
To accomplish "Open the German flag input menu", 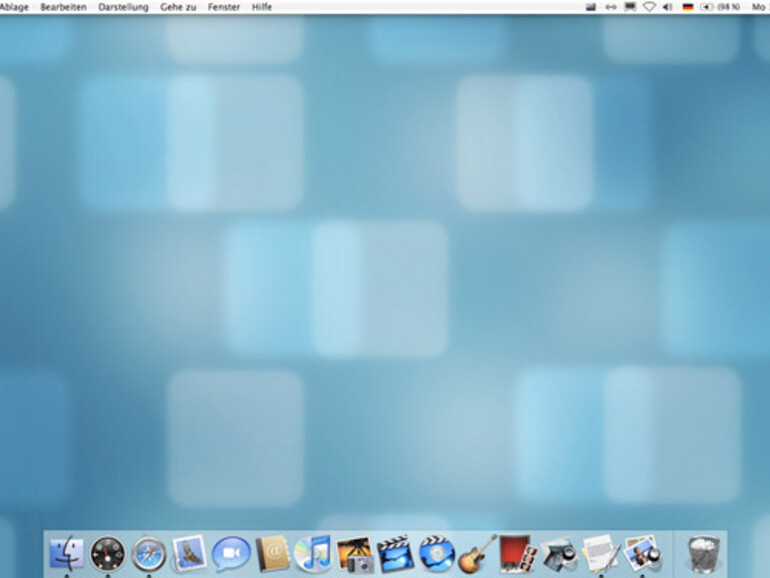I will [688, 7].
